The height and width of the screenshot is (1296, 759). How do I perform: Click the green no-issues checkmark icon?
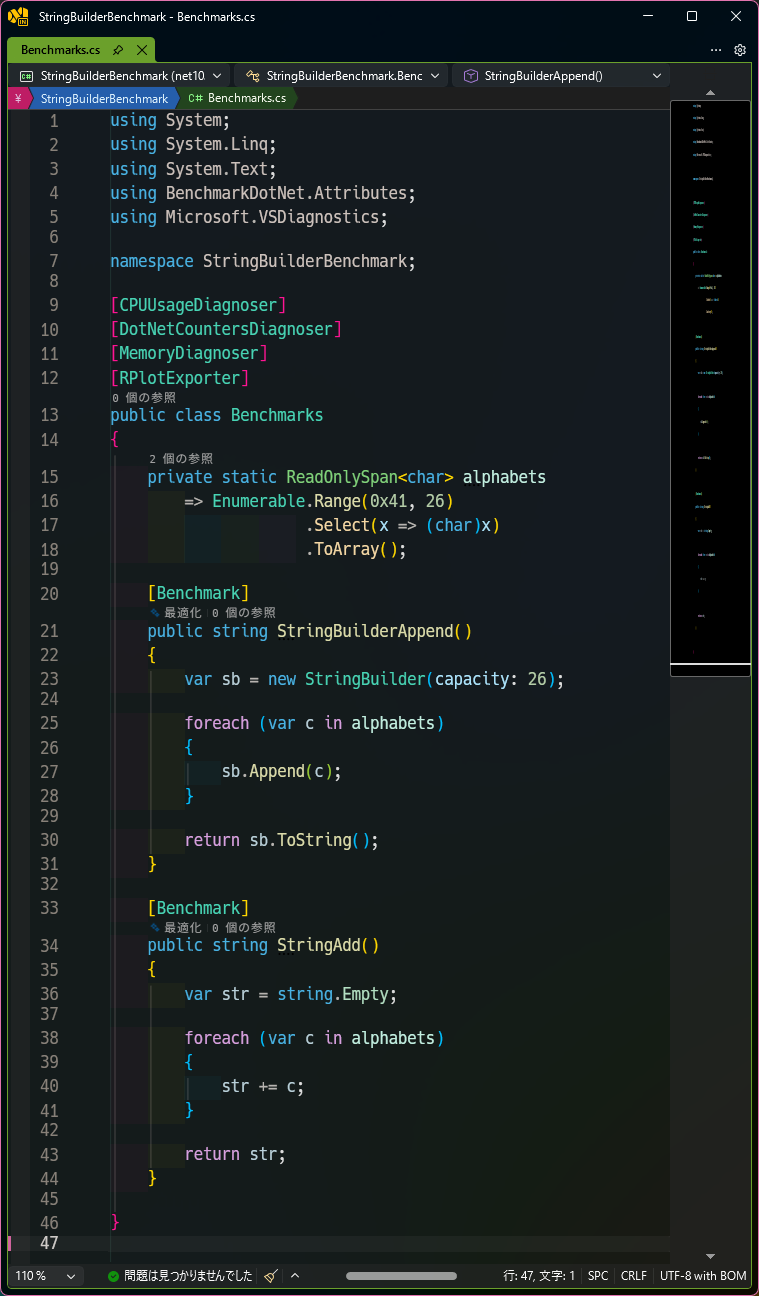tap(114, 1276)
